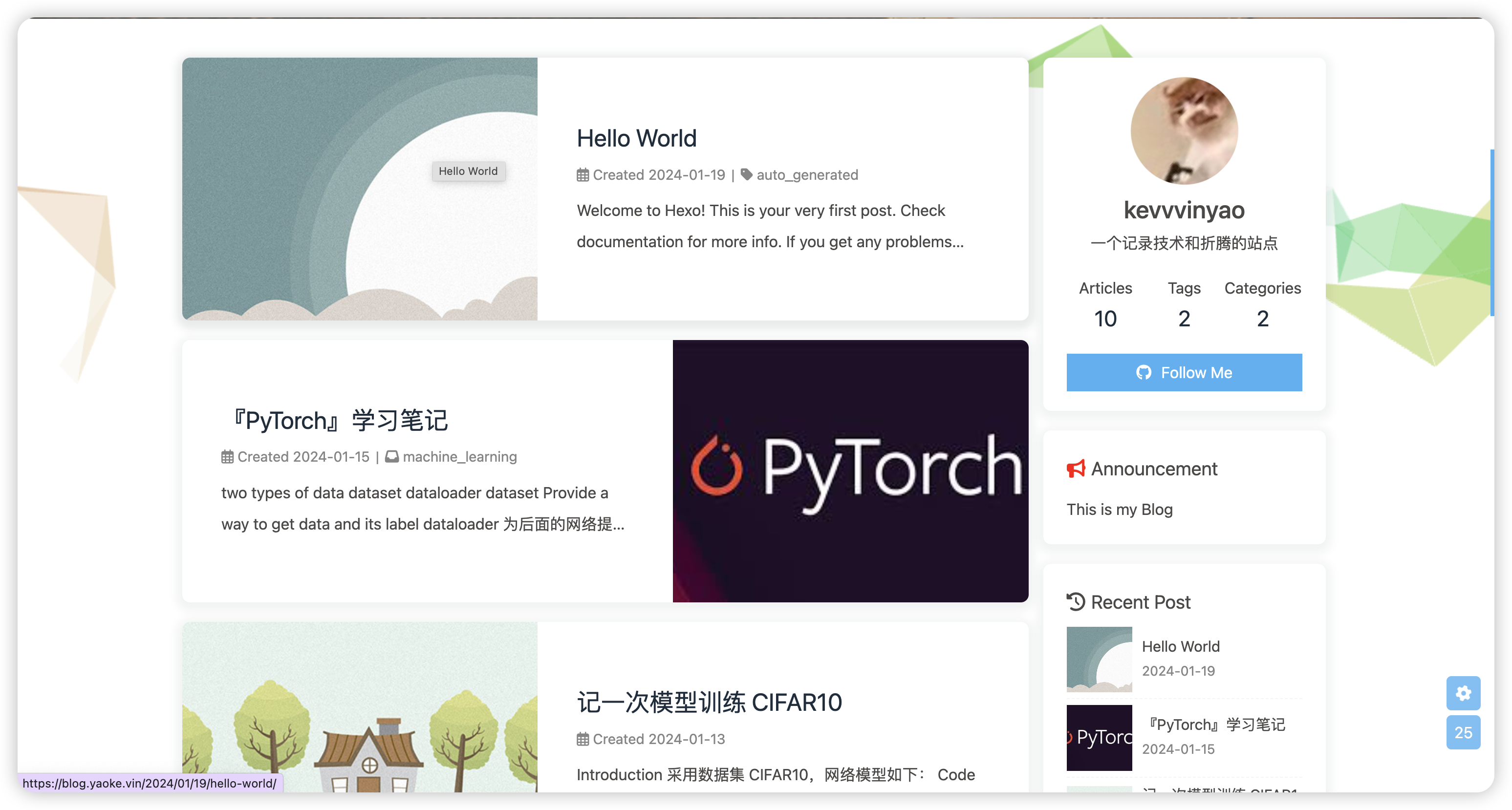Click the date 2024-01-15 under Recent Post
Image resolution: width=1512 pixels, height=810 pixels.
click(1178, 749)
